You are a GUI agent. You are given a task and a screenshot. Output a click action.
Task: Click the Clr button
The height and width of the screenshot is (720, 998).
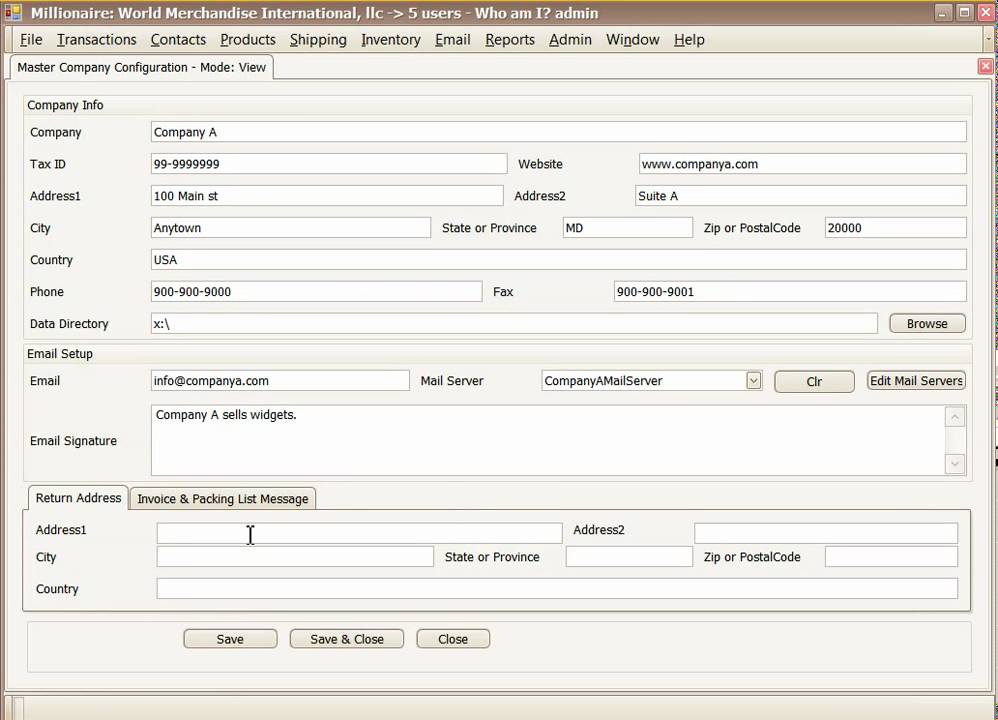pos(814,381)
